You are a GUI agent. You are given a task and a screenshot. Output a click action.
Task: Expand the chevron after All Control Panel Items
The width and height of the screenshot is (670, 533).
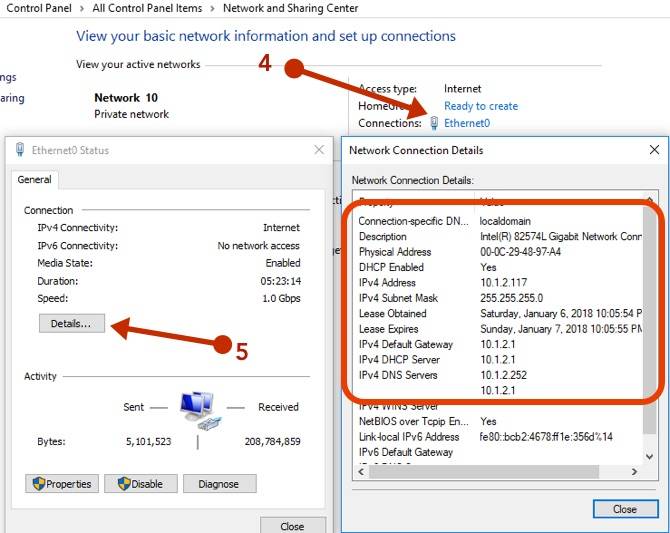212,8
